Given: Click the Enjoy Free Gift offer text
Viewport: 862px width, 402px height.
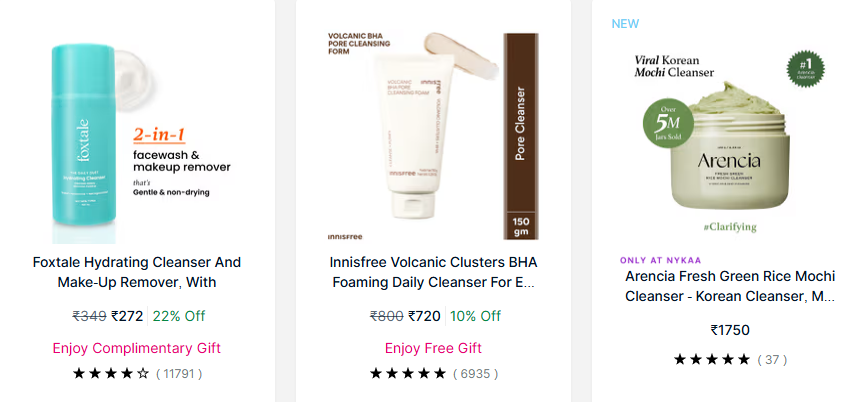Looking at the screenshot, I should point(433,348).
